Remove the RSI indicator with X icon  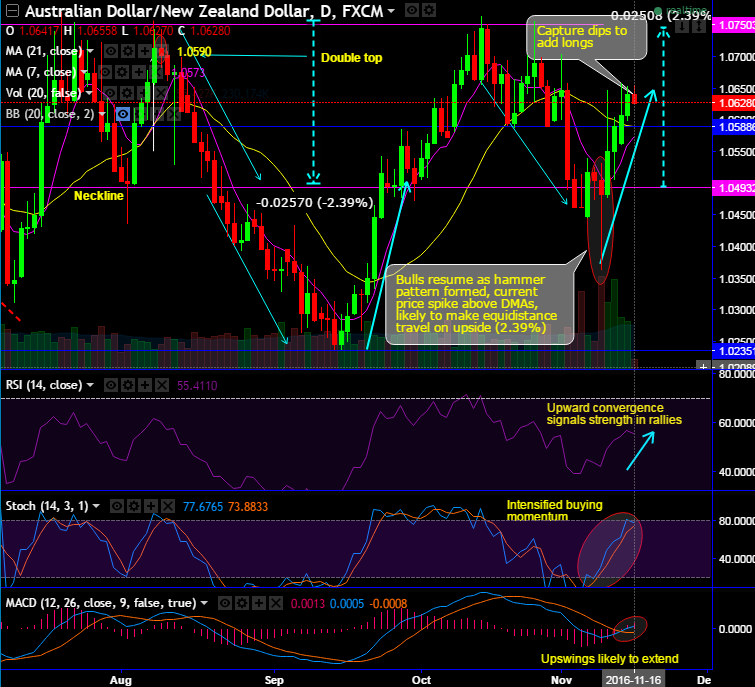[162, 385]
